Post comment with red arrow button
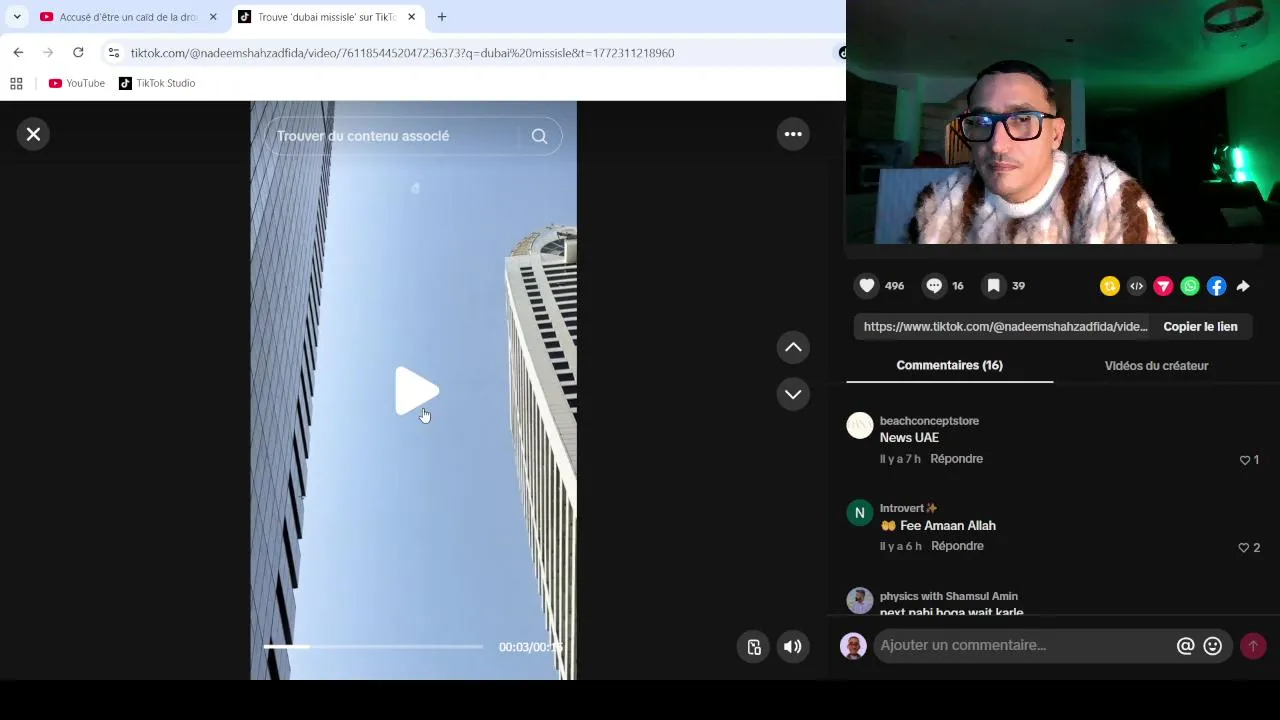 [1253, 646]
